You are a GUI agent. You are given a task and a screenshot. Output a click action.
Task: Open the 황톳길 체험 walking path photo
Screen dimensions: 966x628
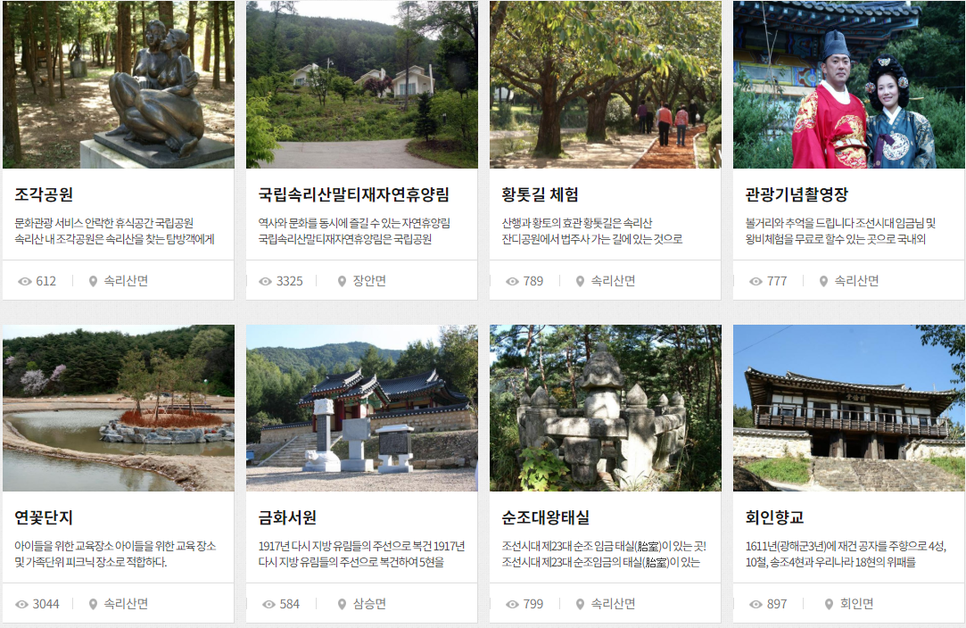(x=605, y=84)
